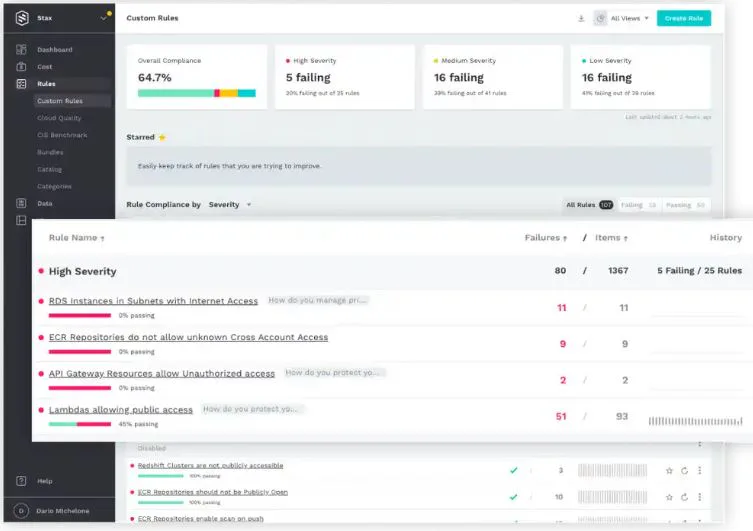Screen dimensions: 753x531
Task: Expand the Stax organization switcher
Action: (103, 18)
